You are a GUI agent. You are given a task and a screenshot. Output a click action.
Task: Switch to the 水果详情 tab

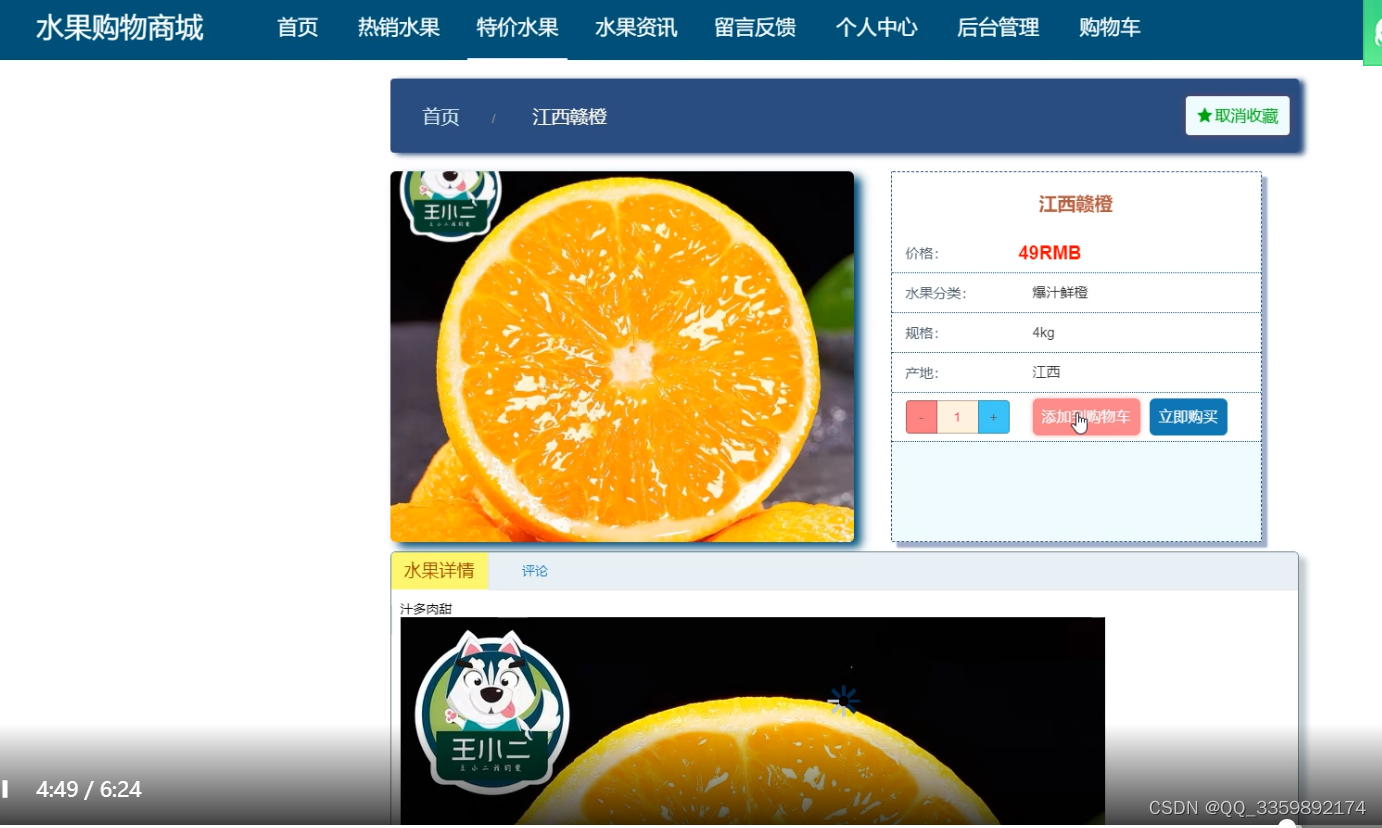439,571
